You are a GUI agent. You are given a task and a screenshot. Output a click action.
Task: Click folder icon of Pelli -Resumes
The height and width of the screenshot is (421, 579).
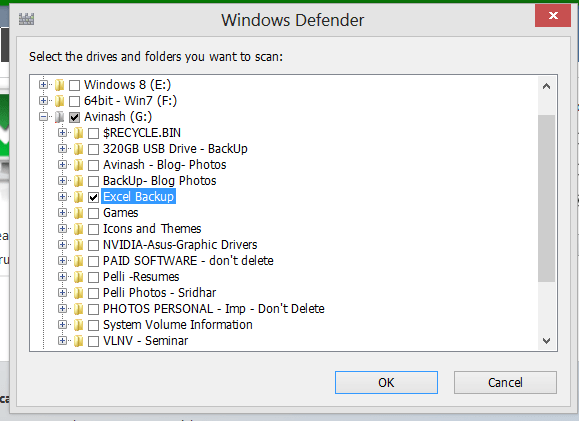pos(78,277)
